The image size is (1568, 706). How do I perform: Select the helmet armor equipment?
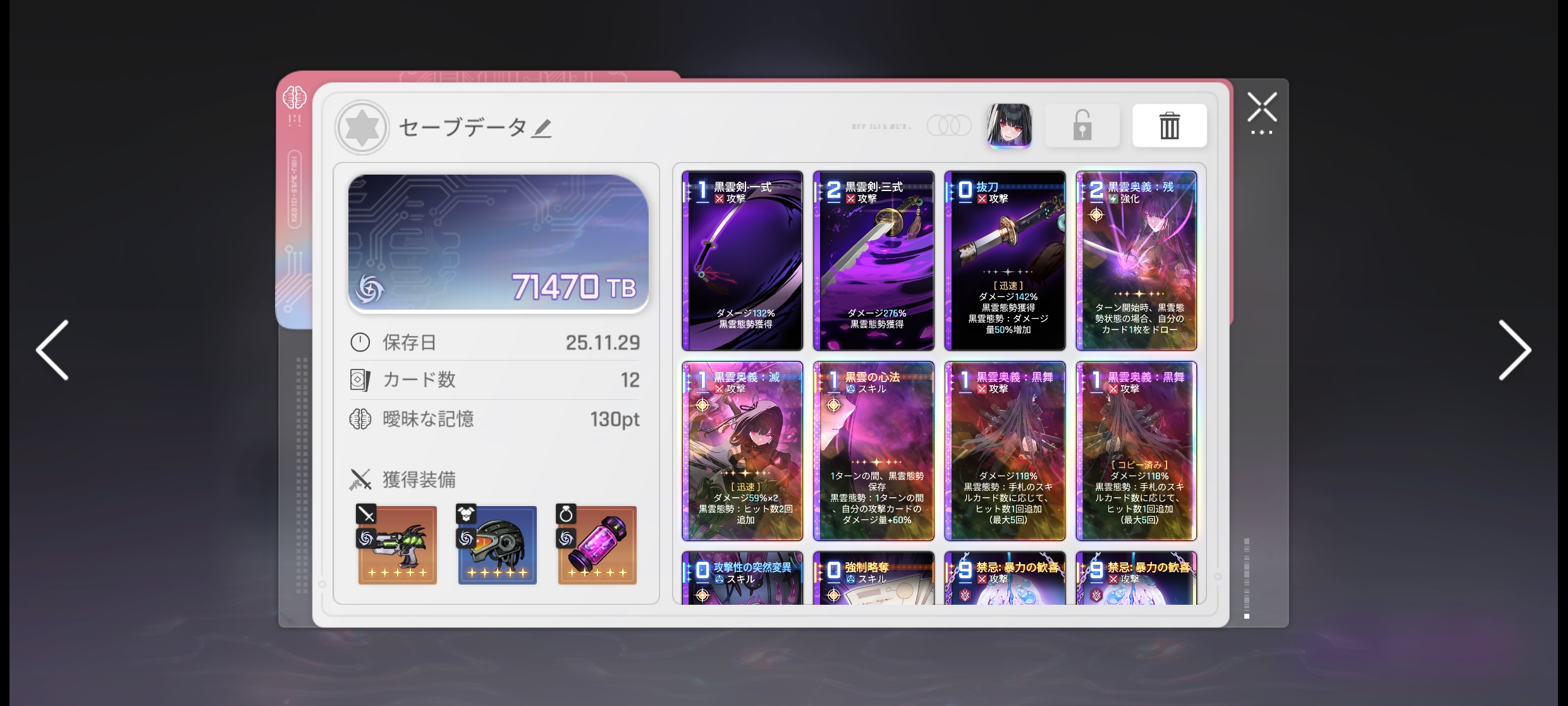pyautogui.click(x=497, y=544)
